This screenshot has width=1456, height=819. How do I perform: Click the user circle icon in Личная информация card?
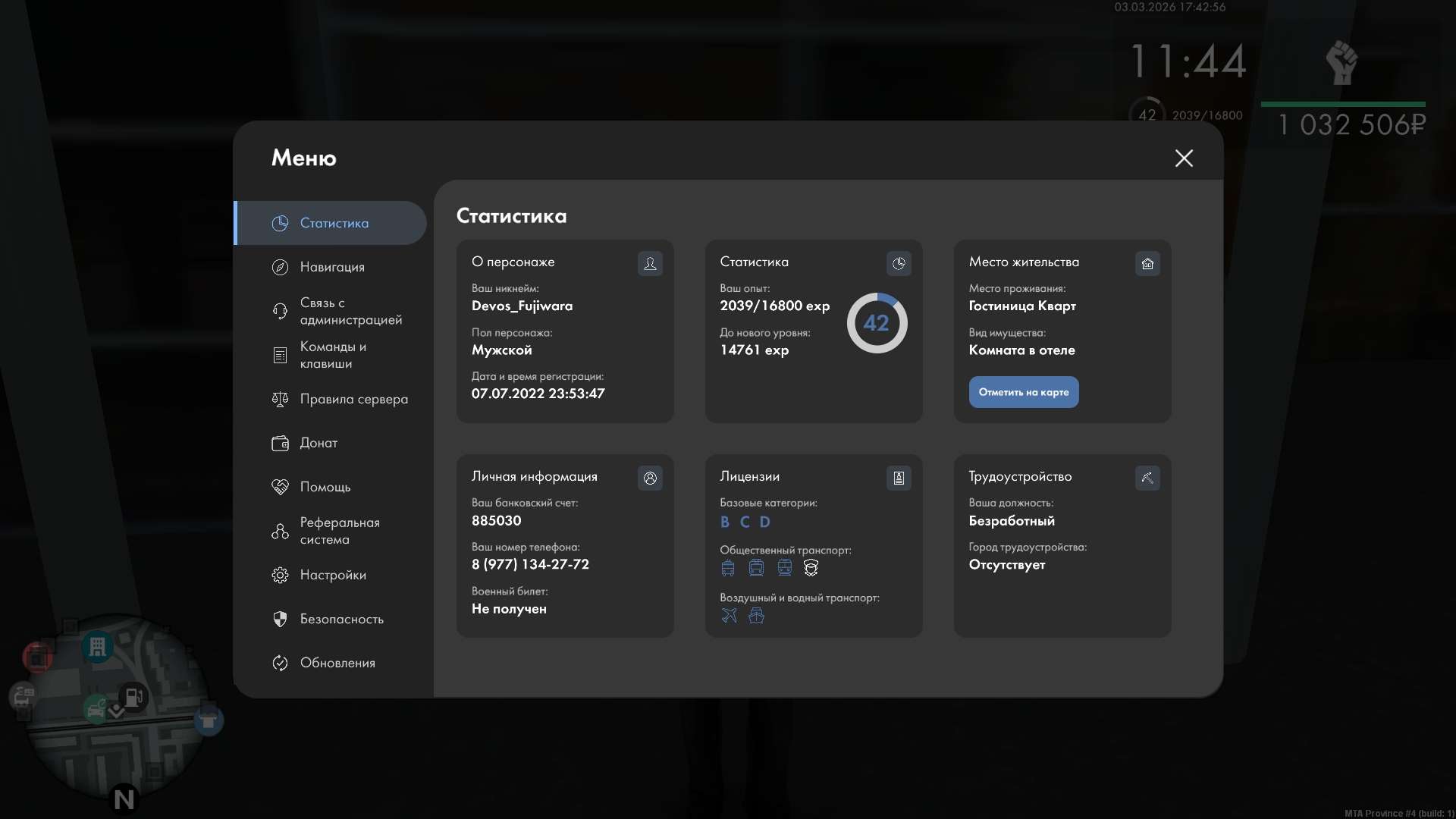(650, 478)
